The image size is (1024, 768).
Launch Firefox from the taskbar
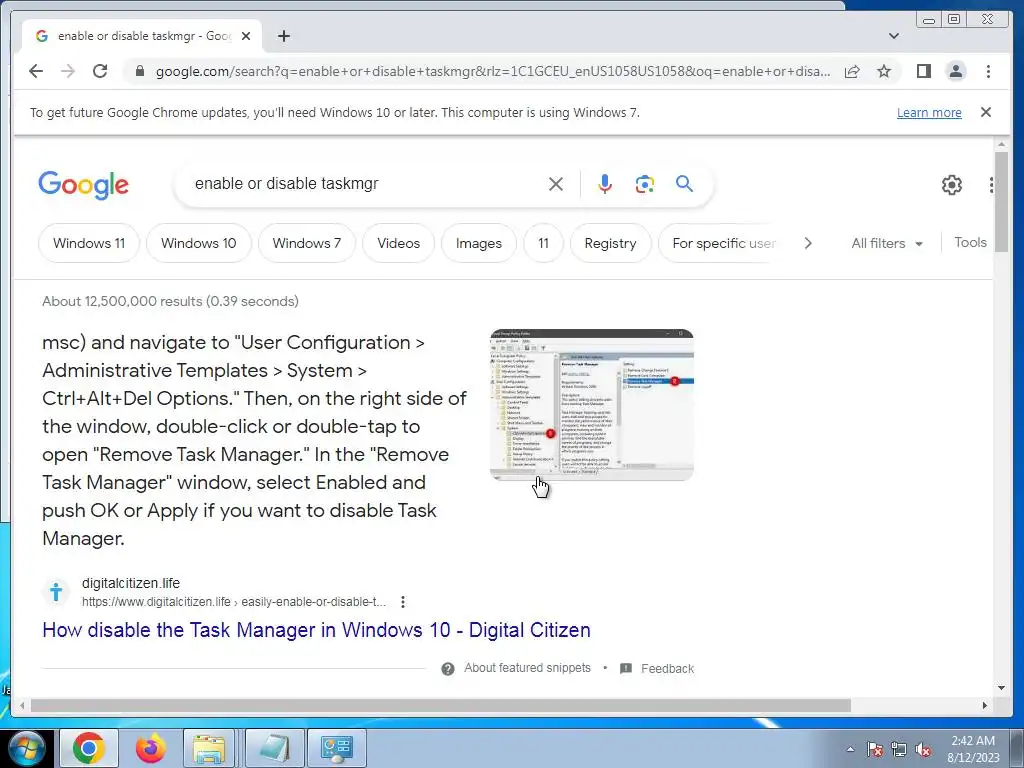150,748
